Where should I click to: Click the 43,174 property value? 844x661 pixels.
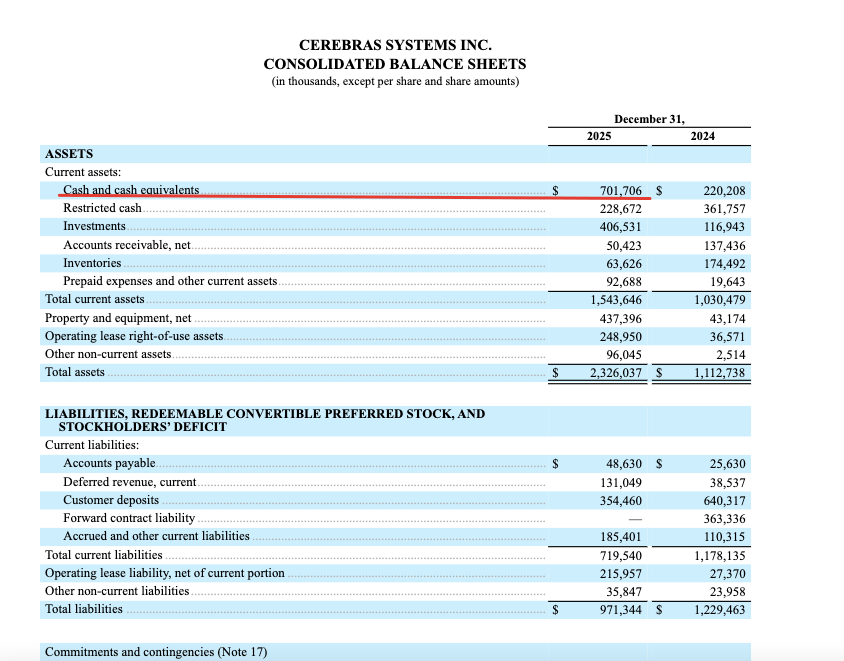click(728, 319)
